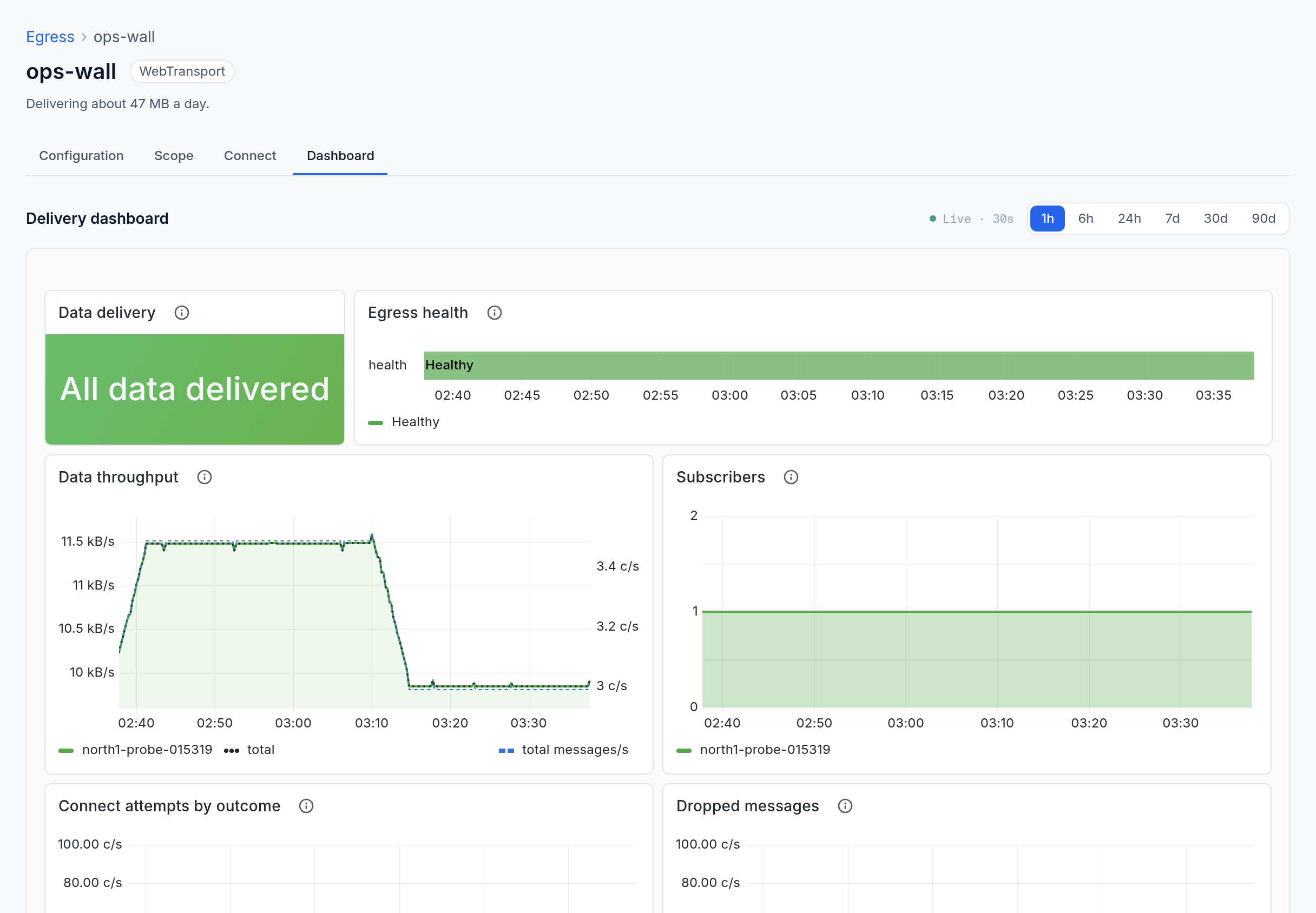
Task: Show info for the Subscribers panel
Action: (791, 477)
